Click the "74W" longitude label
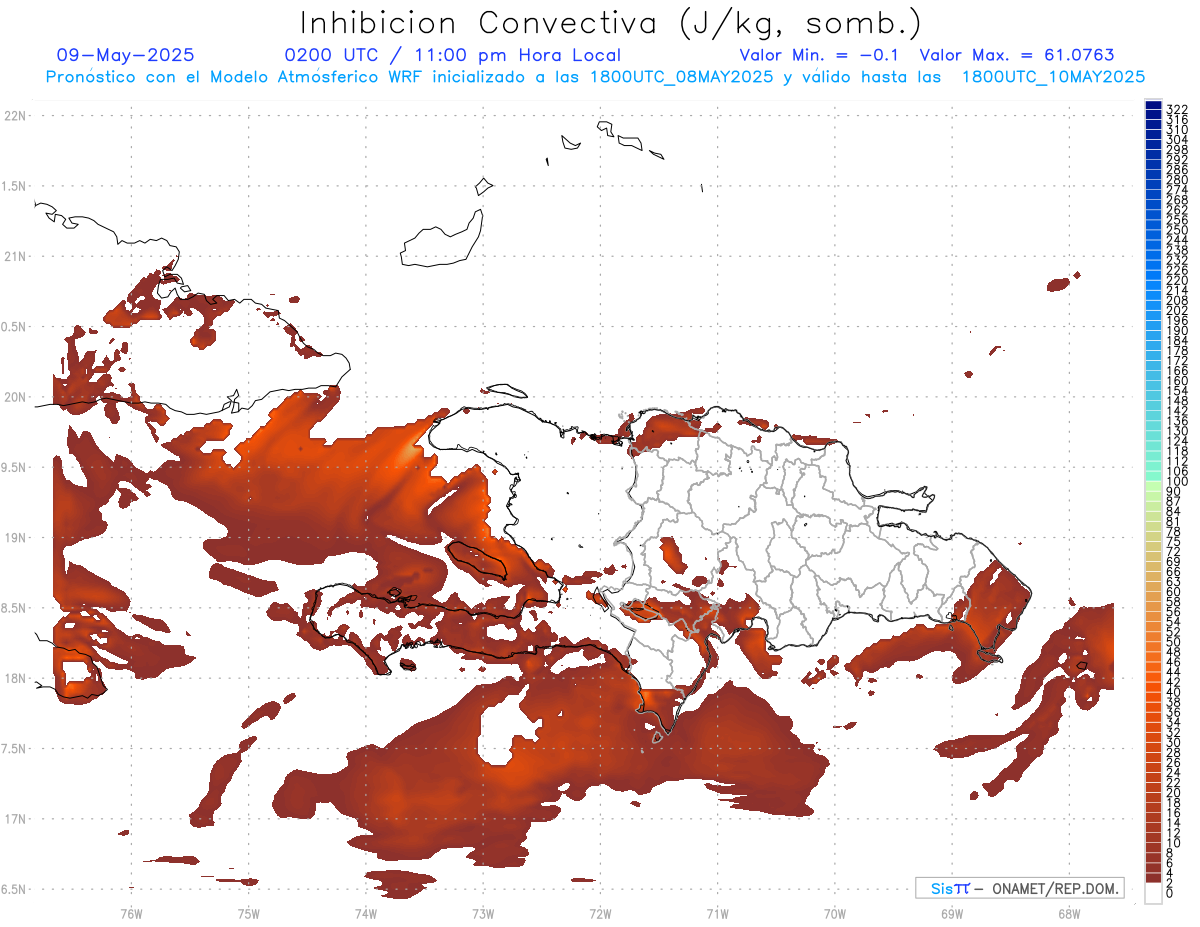 365,912
